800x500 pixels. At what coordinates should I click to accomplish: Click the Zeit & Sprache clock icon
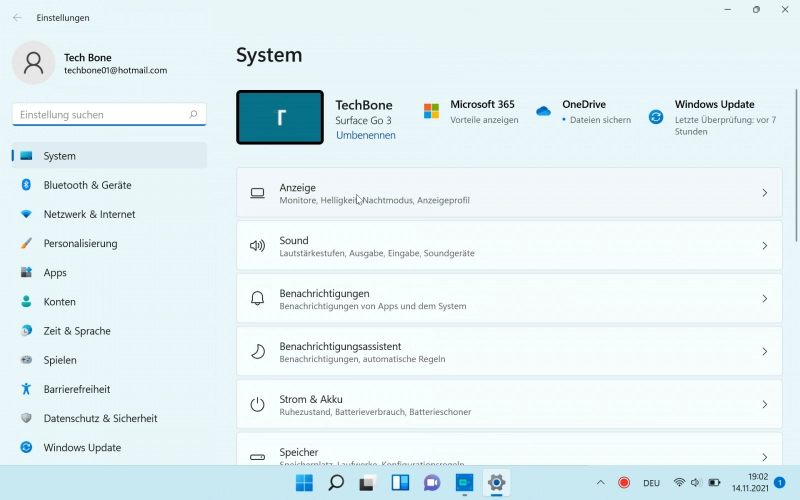point(26,331)
